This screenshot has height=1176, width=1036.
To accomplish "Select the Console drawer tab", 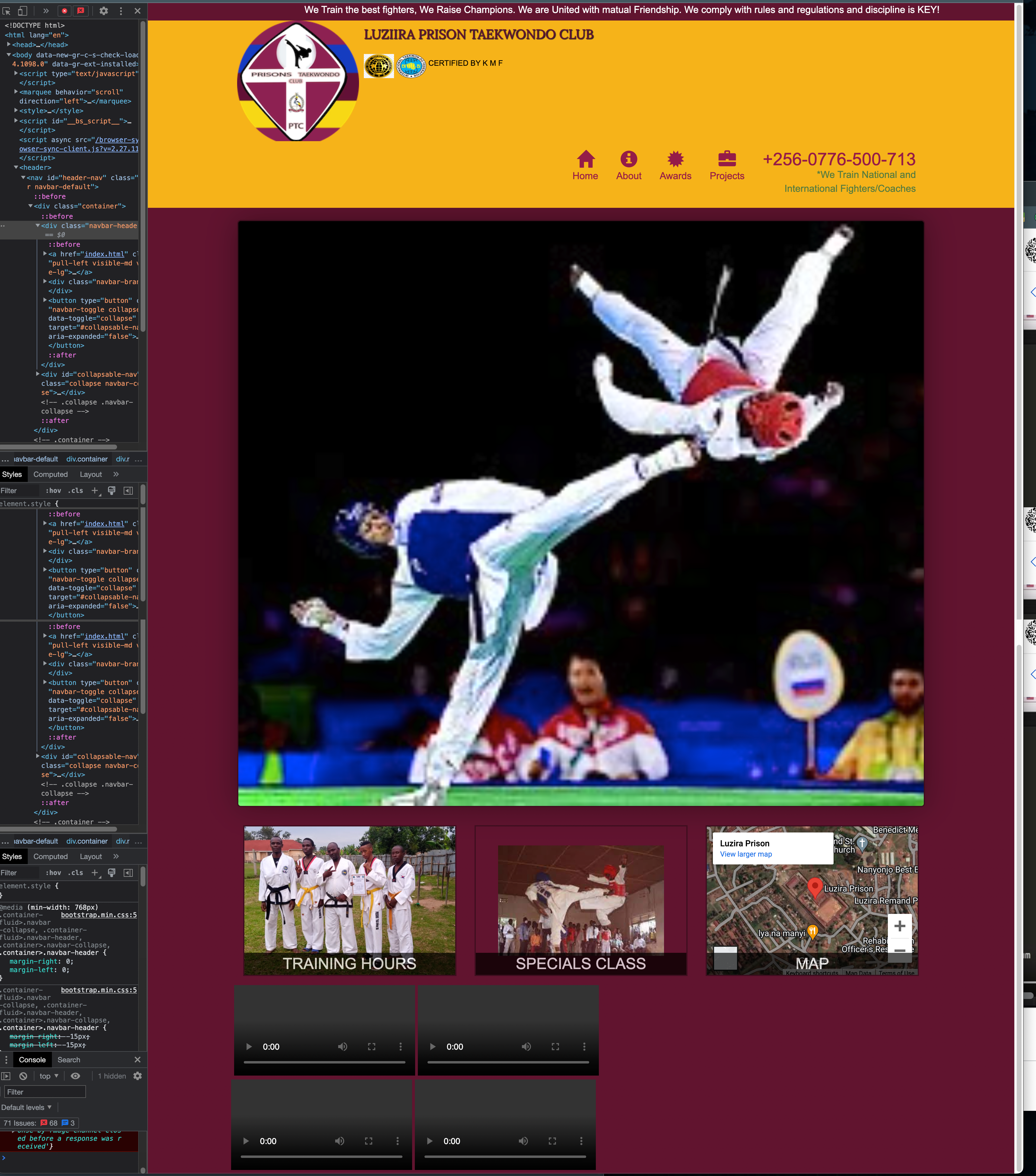I will coord(32,1060).
